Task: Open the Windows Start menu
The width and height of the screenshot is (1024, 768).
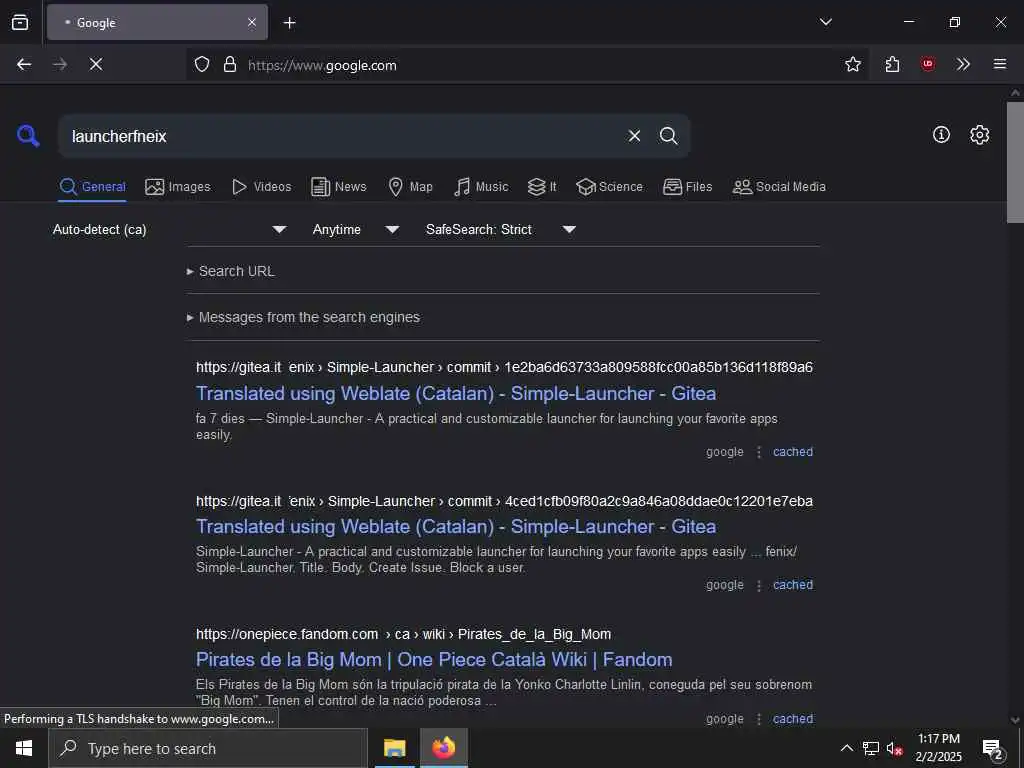Action: point(24,748)
